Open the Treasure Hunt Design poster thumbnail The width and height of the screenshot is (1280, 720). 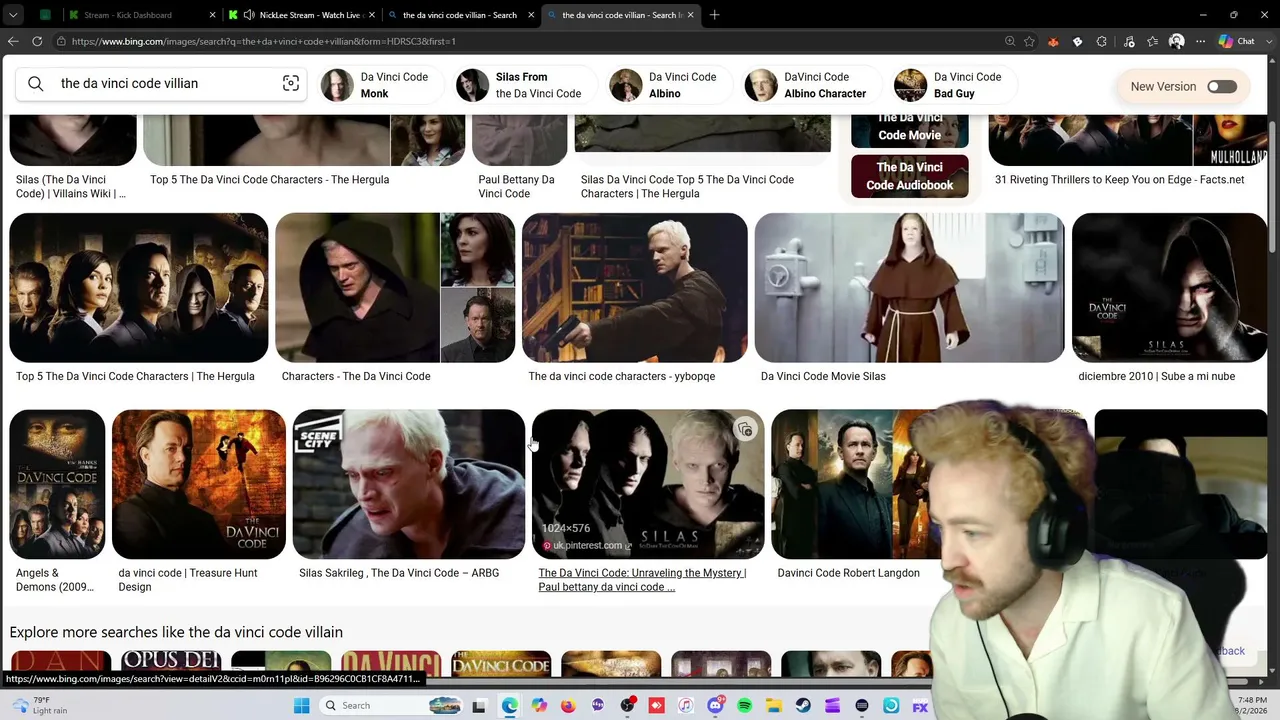point(199,484)
